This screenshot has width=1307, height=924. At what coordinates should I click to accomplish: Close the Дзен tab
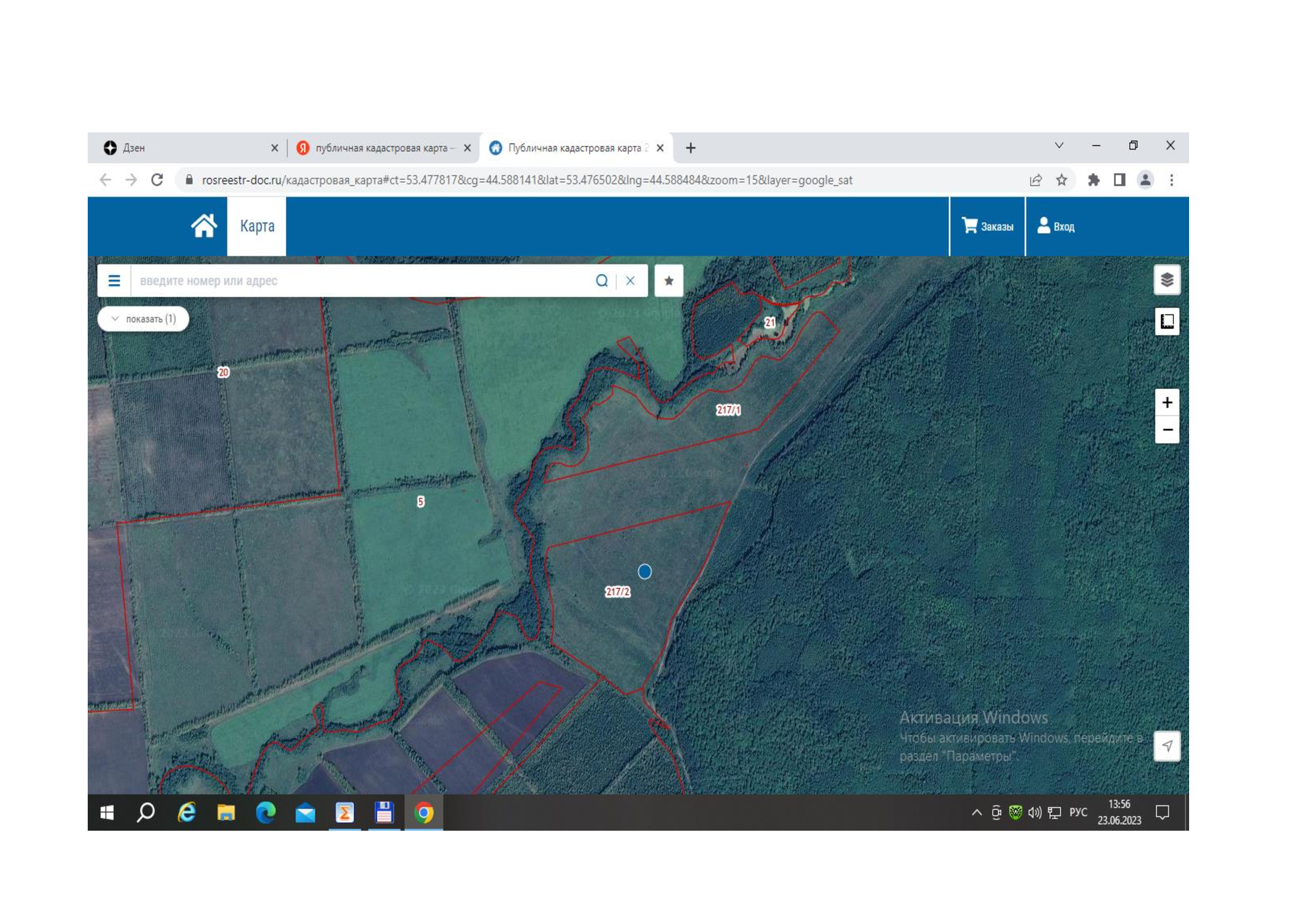tap(274, 148)
